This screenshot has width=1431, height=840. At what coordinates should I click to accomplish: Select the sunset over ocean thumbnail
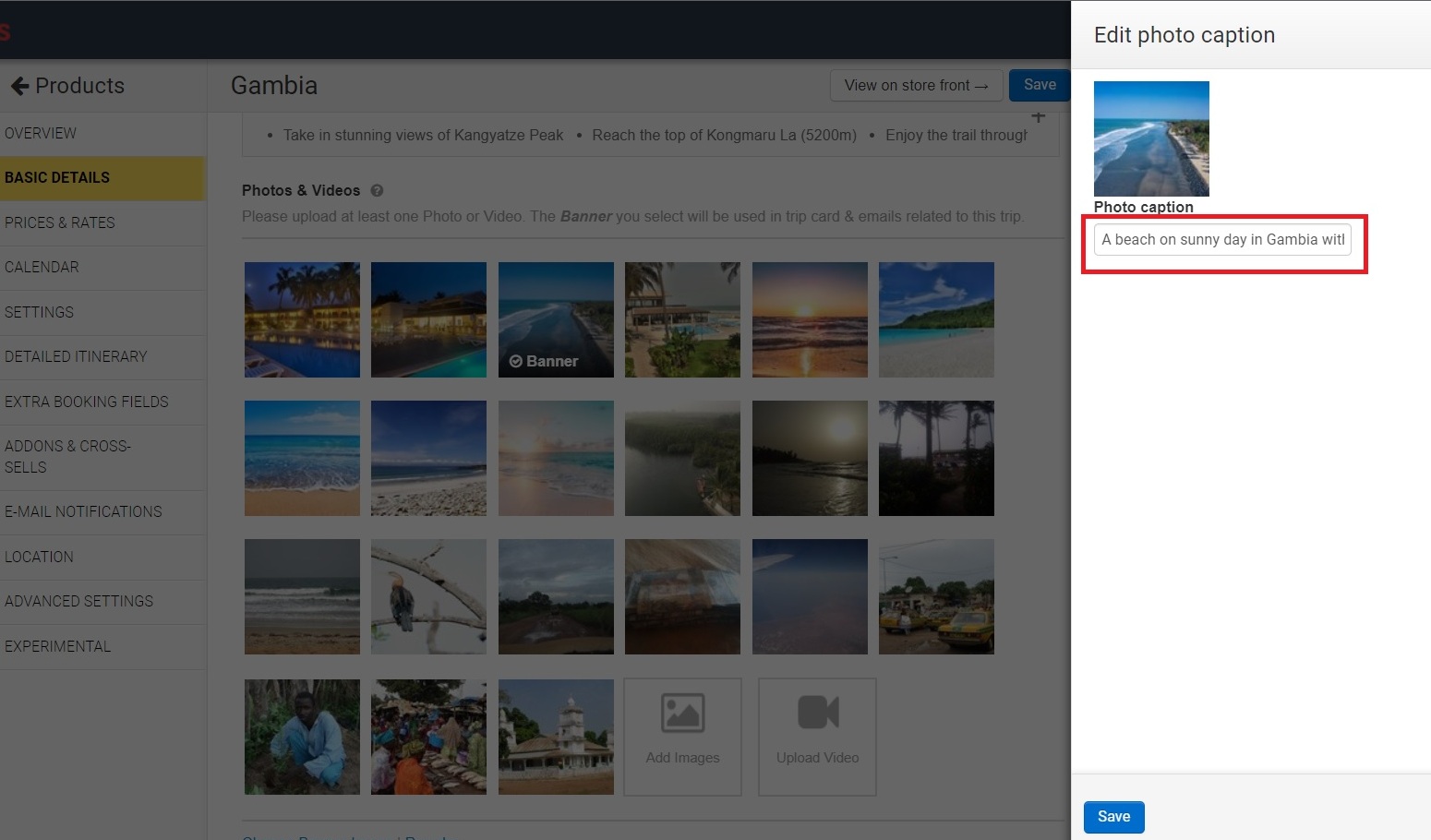(x=810, y=319)
